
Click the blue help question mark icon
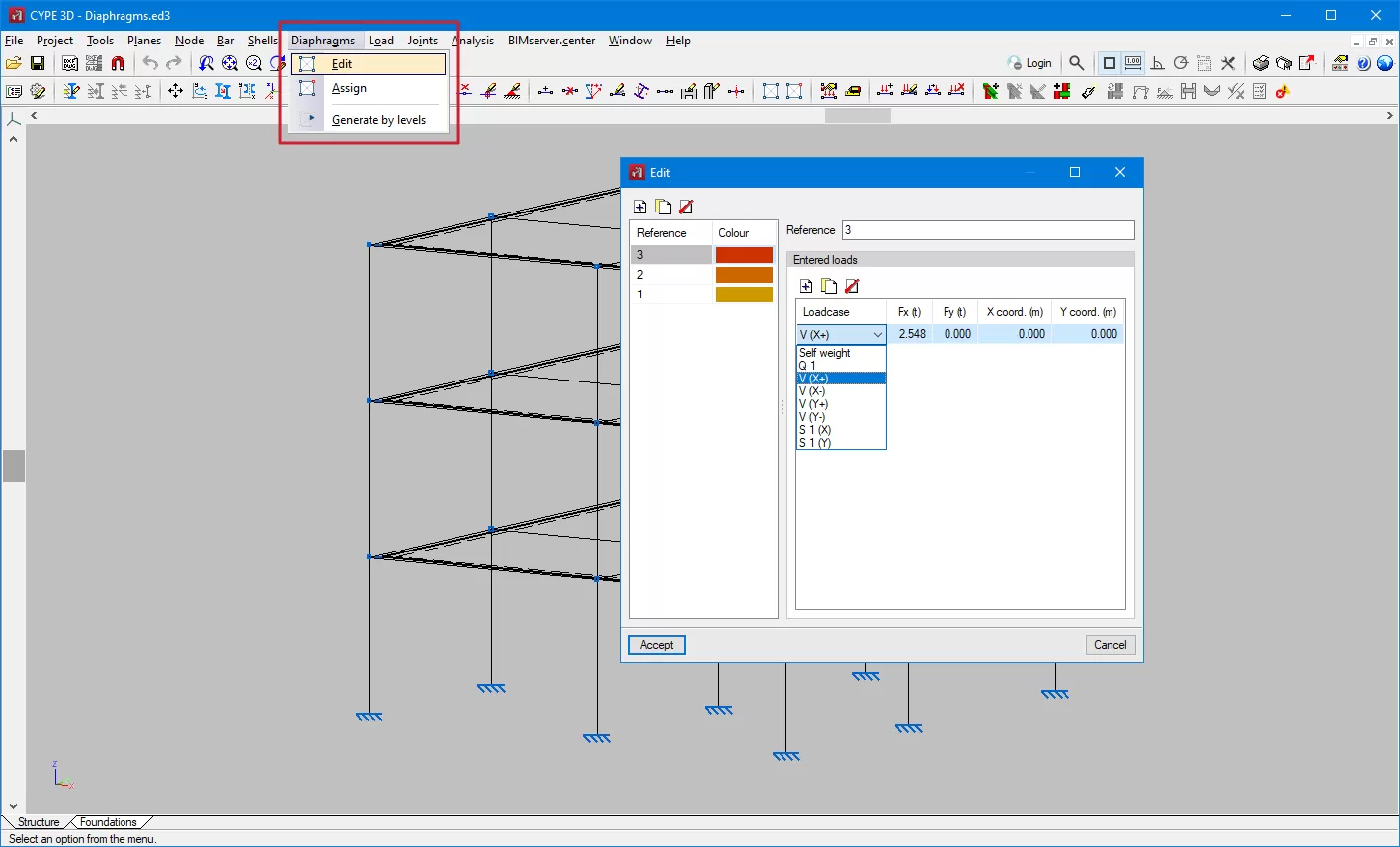coord(1363,64)
